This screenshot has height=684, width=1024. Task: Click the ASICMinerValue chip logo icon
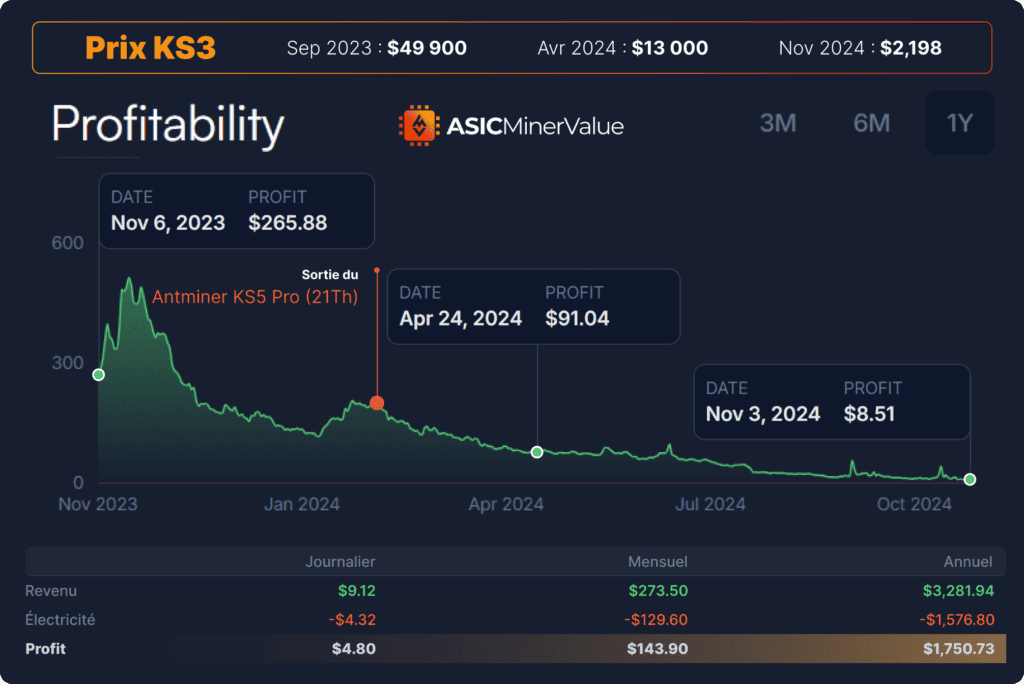point(419,125)
